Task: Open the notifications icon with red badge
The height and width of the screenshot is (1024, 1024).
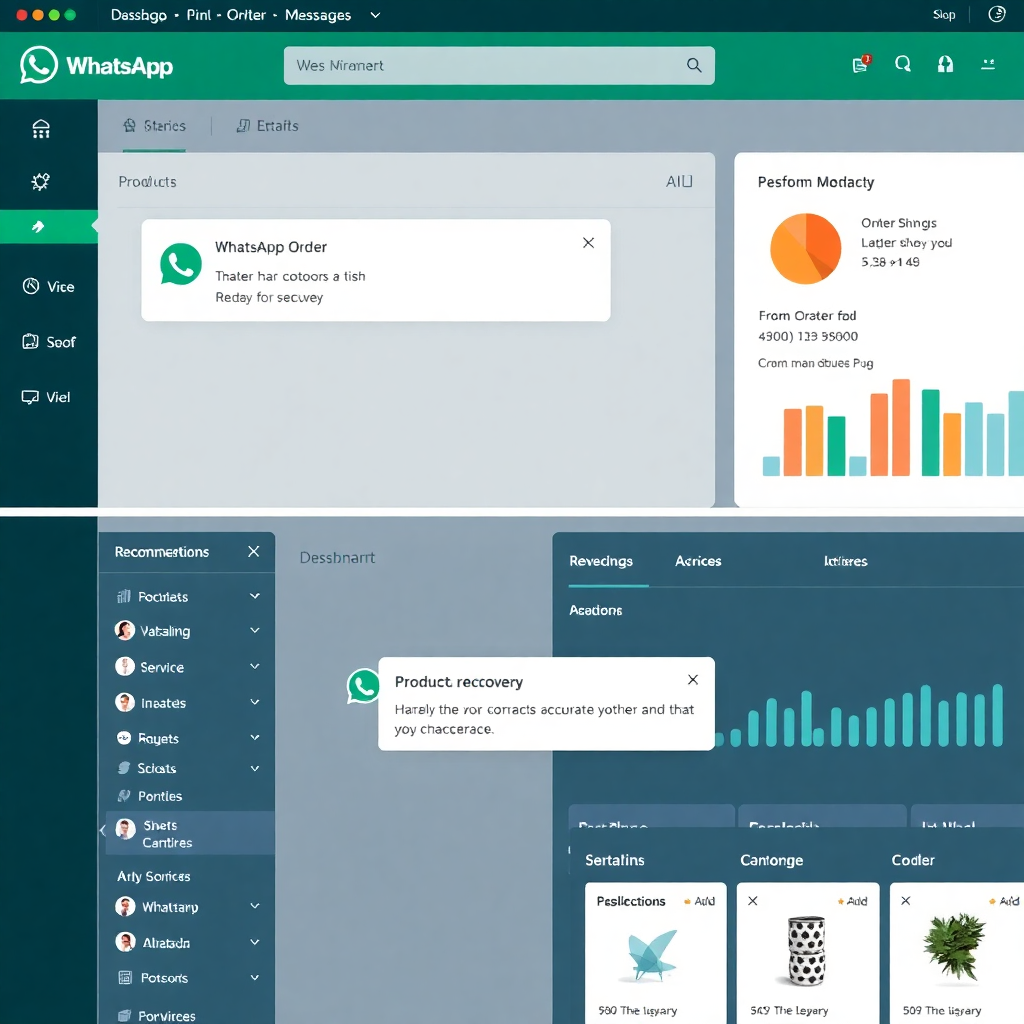Action: tap(860, 65)
